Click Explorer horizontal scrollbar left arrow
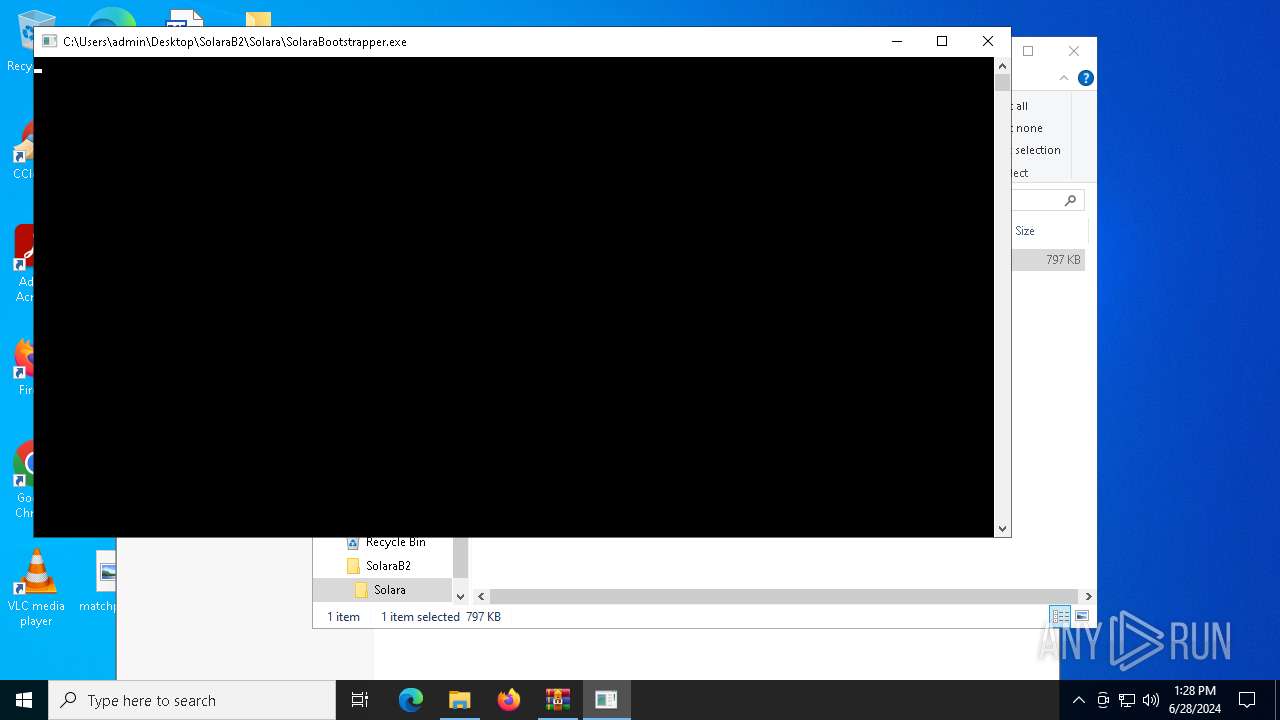The width and height of the screenshot is (1280, 720). coord(481,597)
